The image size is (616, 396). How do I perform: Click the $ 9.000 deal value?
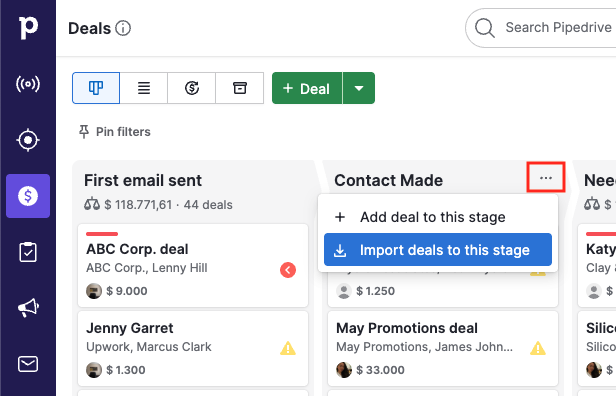[x=126, y=291]
